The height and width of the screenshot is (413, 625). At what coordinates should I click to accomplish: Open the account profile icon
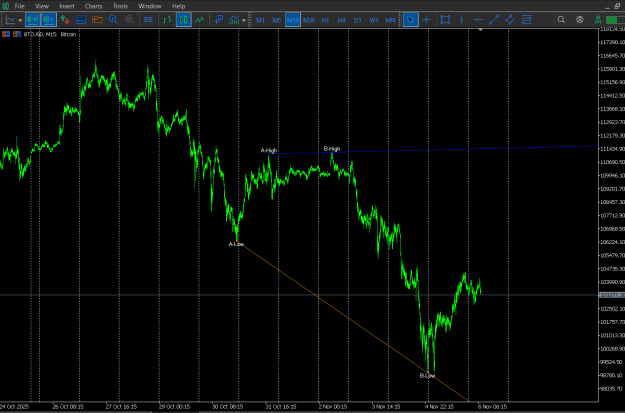[x=580, y=20]
